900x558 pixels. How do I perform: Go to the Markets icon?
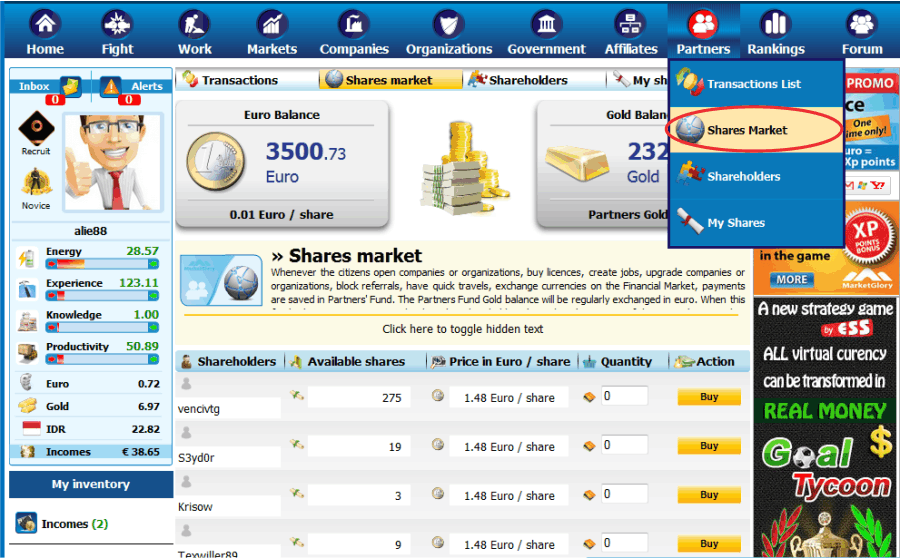[272, 24]
